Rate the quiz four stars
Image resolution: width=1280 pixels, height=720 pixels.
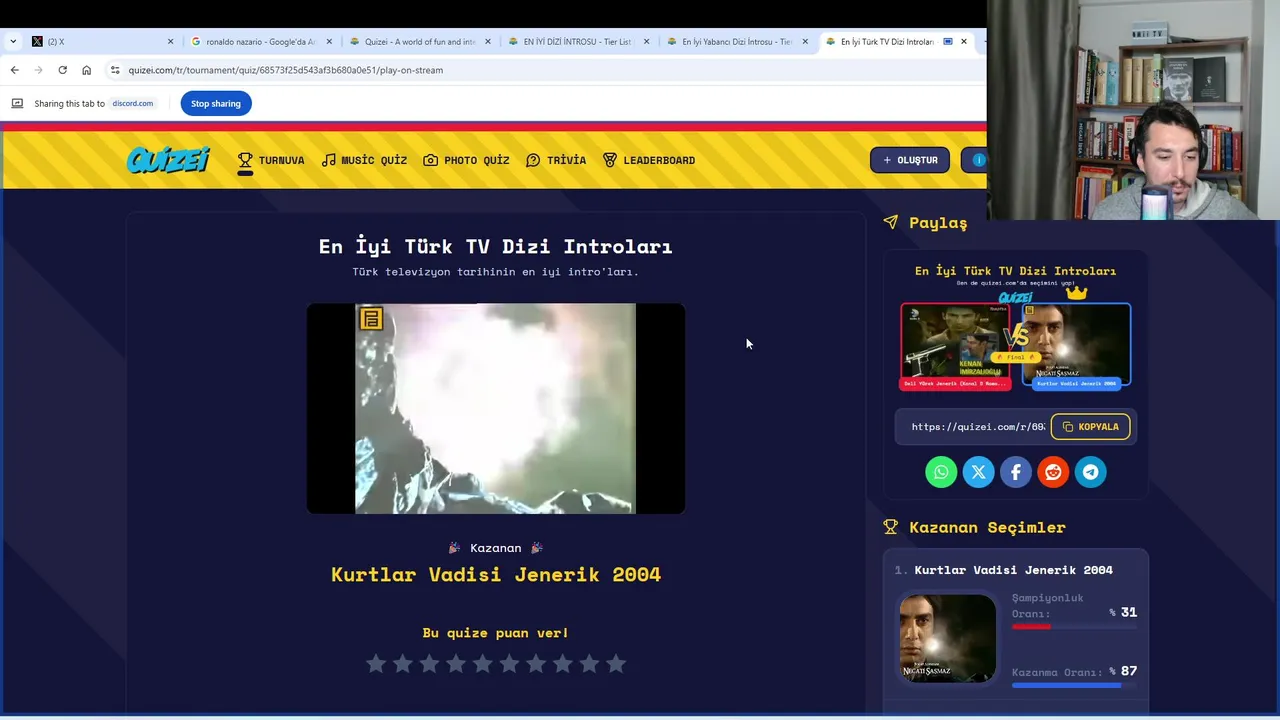pos(456,664)
